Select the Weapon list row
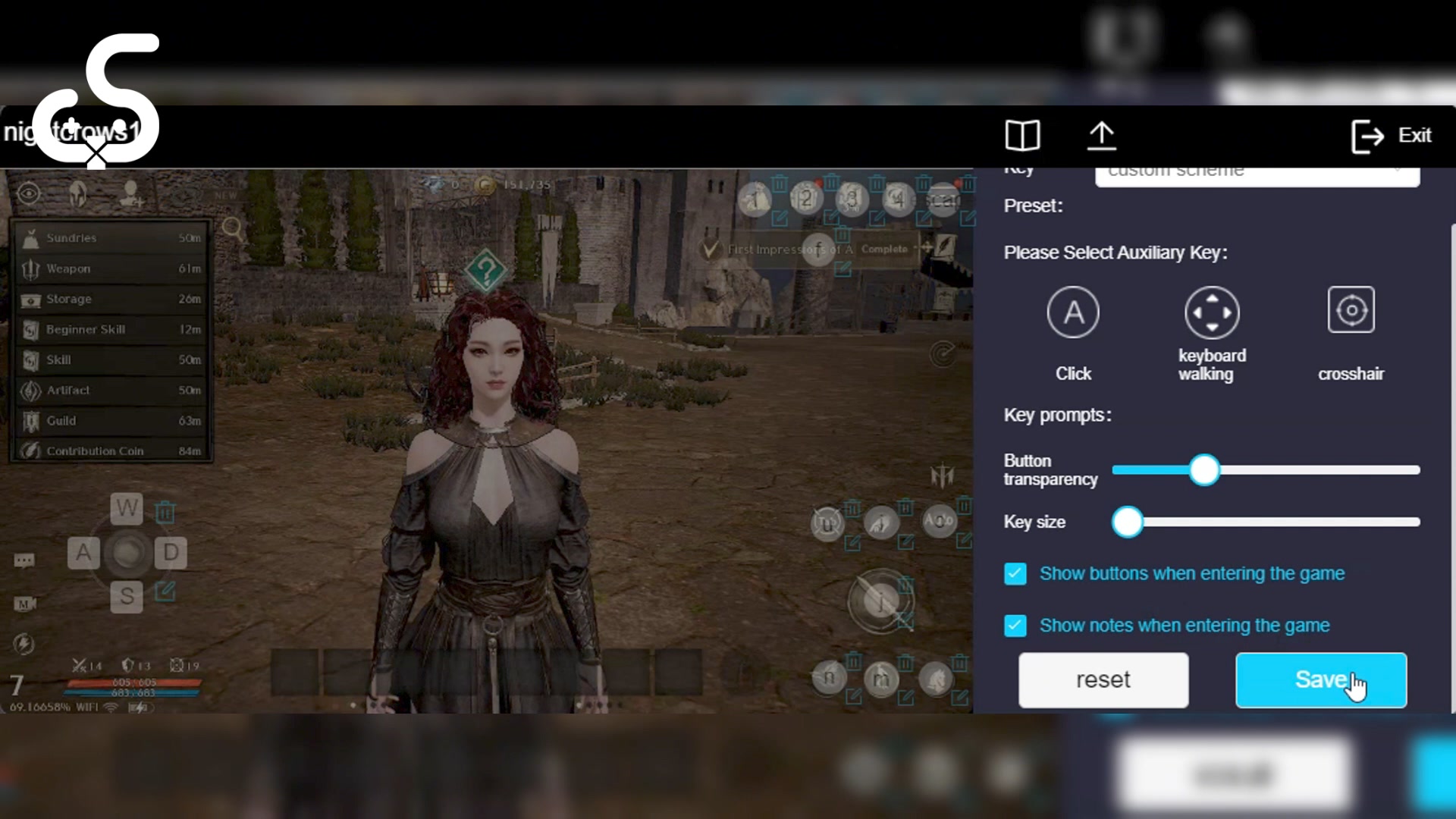Image resolution: width=1456 pixels, height=819 pixels. pyautogui.click(x=111, y=268)
